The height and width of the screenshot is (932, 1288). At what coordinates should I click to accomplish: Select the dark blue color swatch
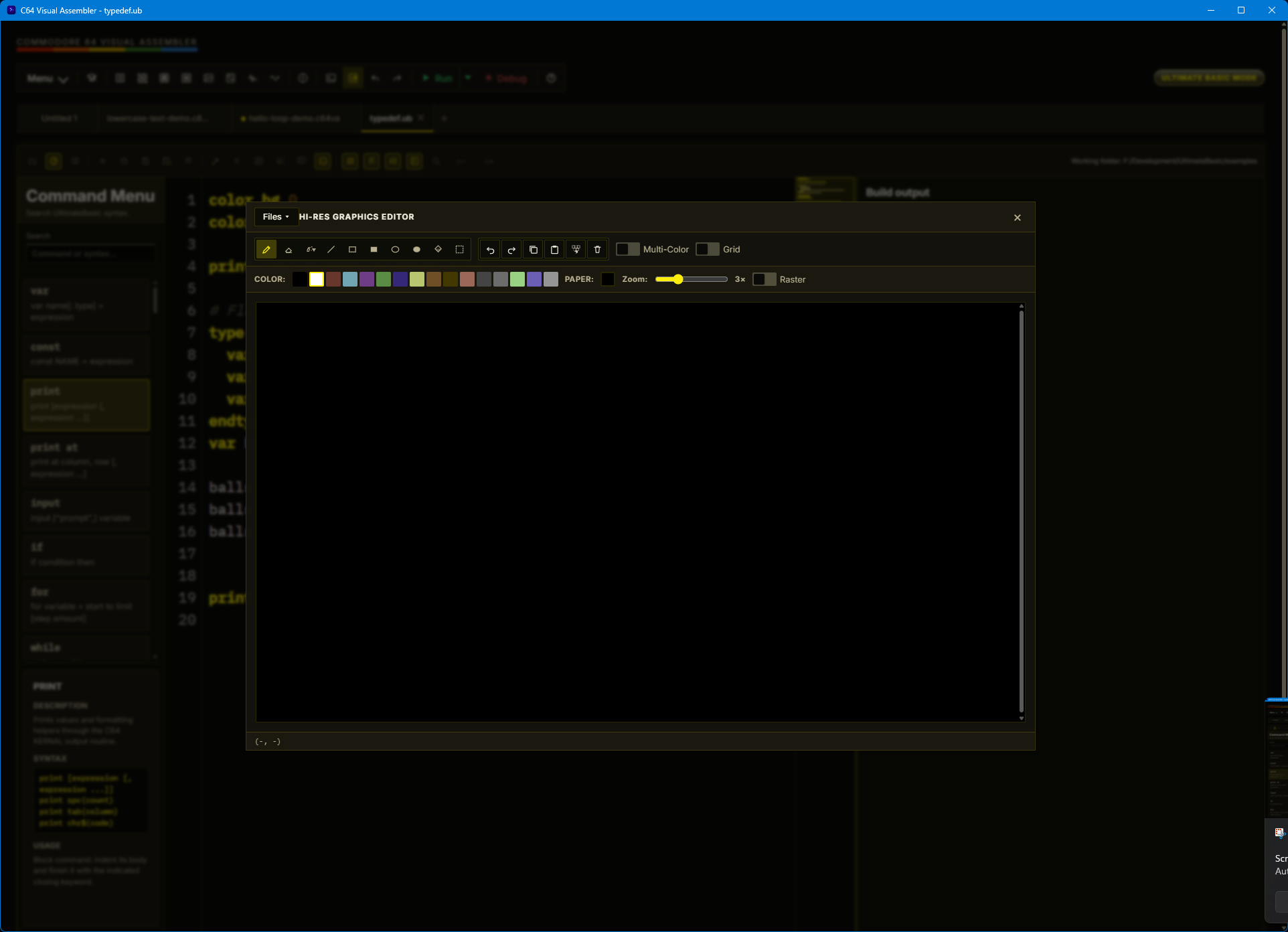pos(400,279)
